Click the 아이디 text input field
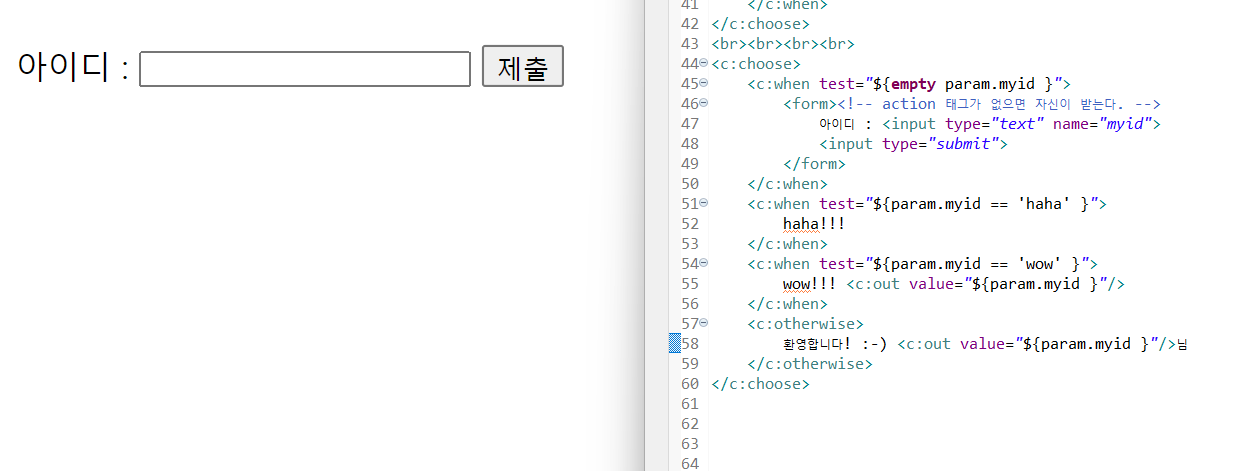Viewport: 1243px width, 471px height. tap(305, 69)
